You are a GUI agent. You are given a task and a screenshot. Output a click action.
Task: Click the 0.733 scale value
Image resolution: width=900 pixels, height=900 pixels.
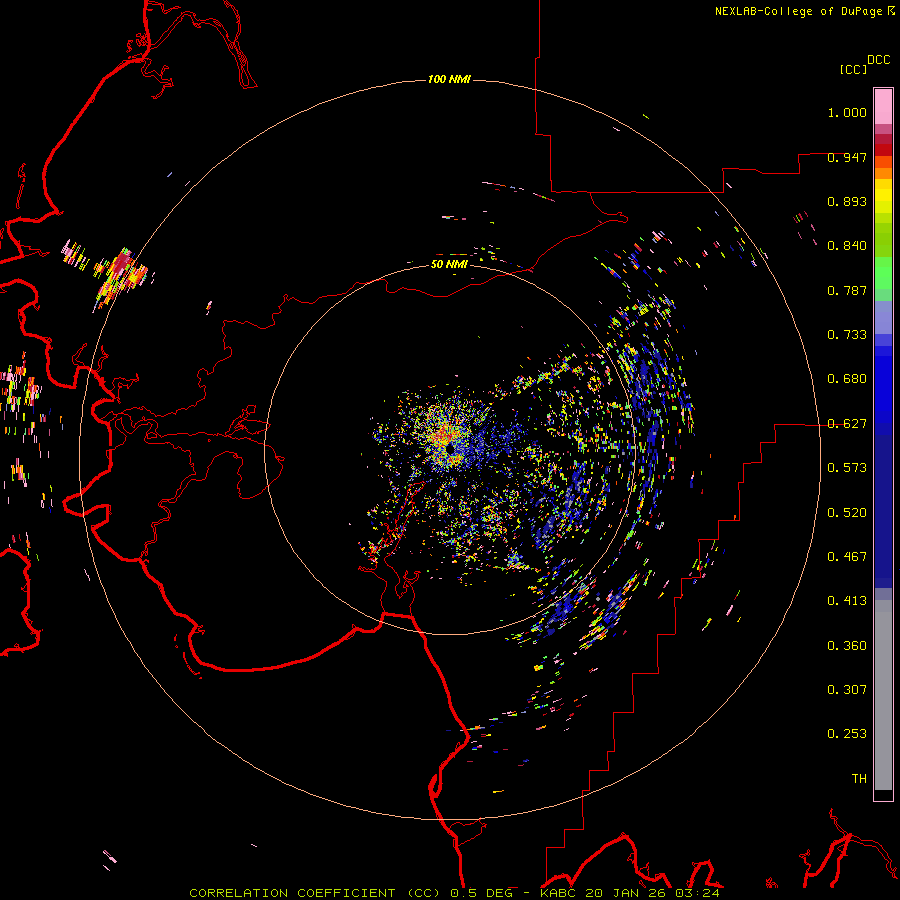click(x=847, y=335)
